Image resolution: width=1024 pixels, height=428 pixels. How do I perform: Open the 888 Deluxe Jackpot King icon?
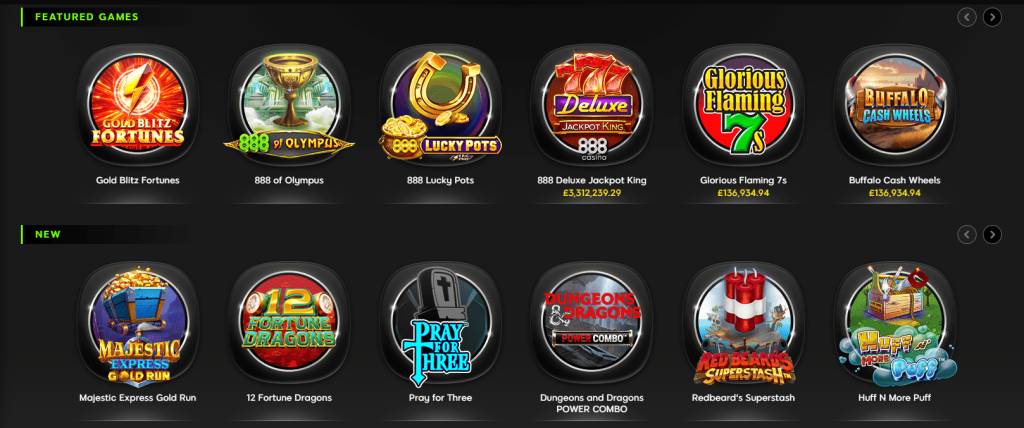[592, 105]
